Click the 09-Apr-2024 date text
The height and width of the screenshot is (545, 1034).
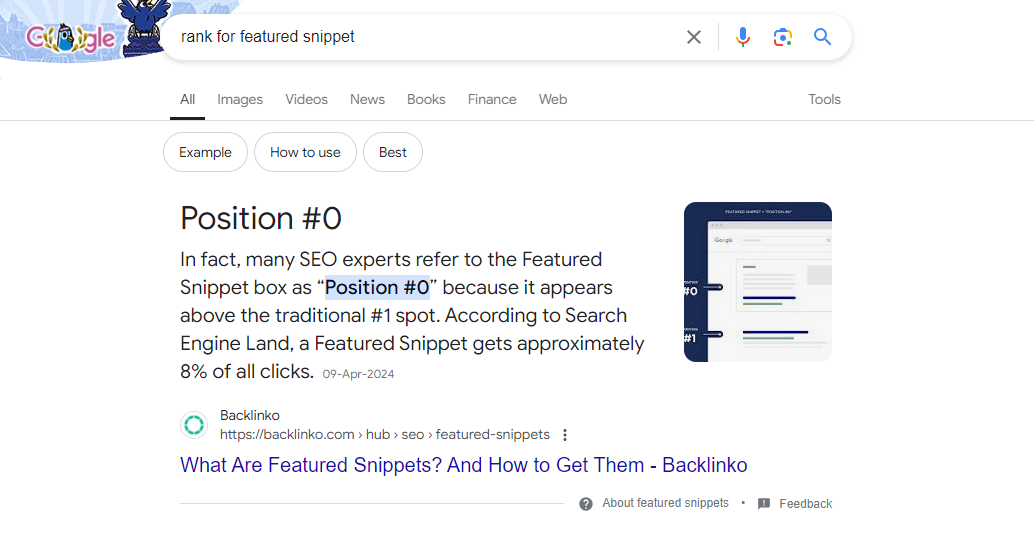[358, 374]
